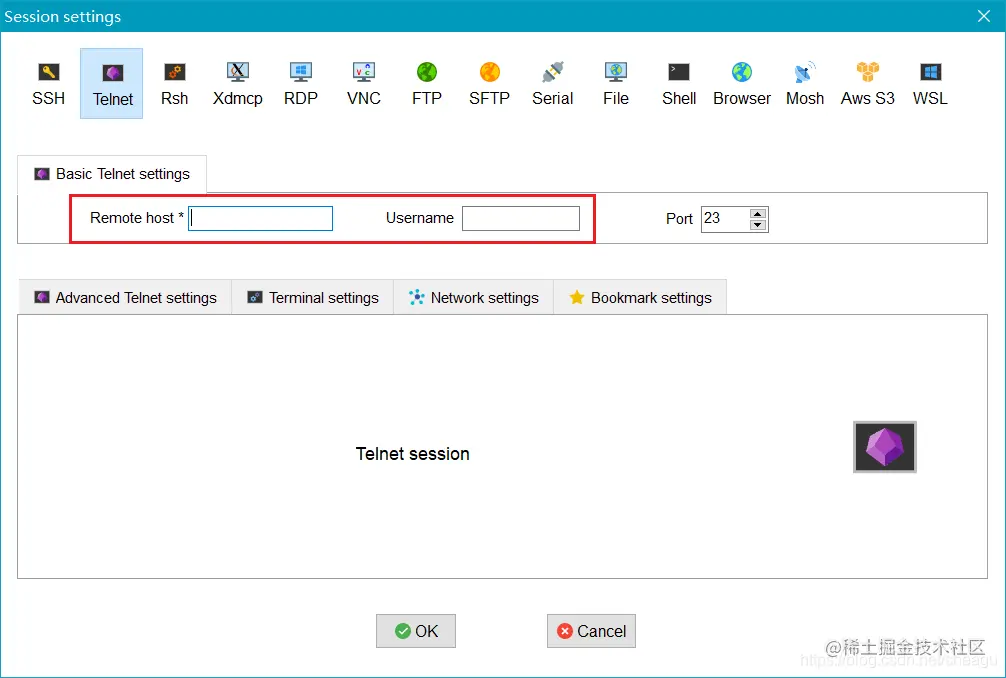Pick the Xdmcp session type

[237, 84]
